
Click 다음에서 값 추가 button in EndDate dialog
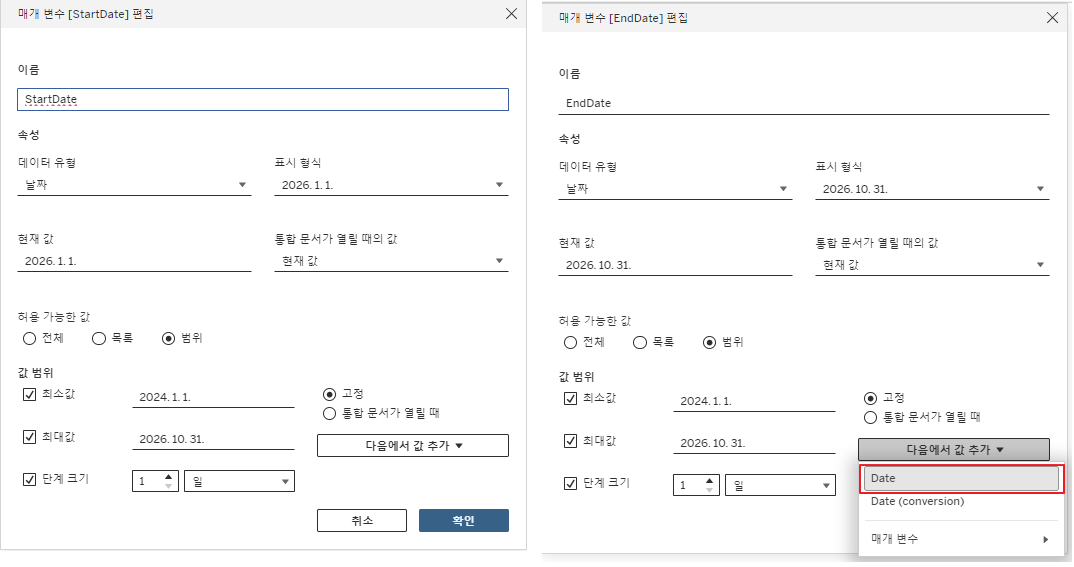click(954, 450)
